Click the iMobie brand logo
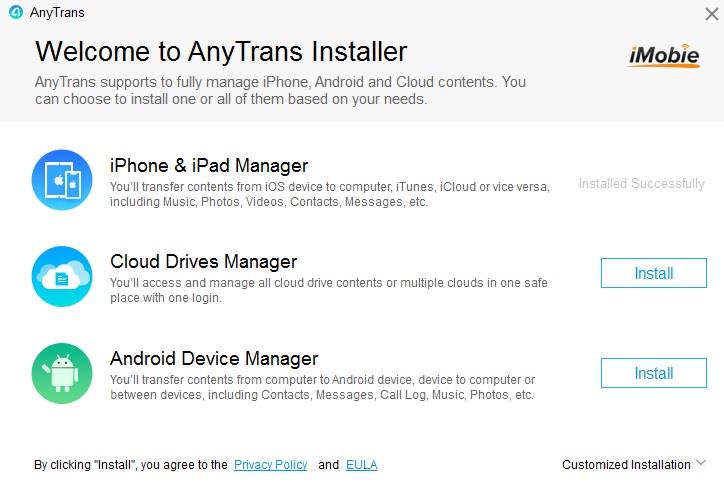 pyautogui.click(x=664, y=55)
